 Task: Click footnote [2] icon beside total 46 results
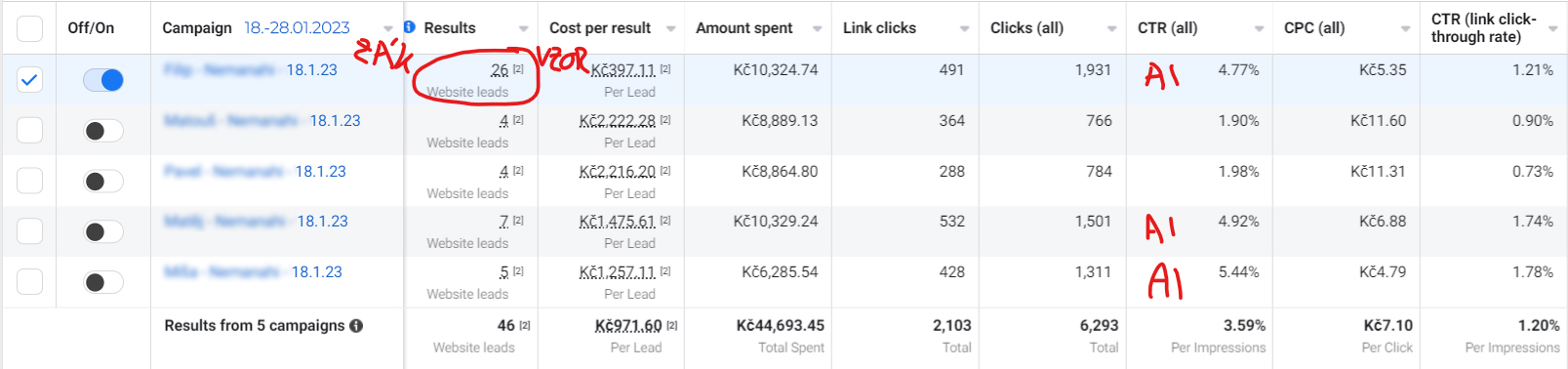pos(525,325)
